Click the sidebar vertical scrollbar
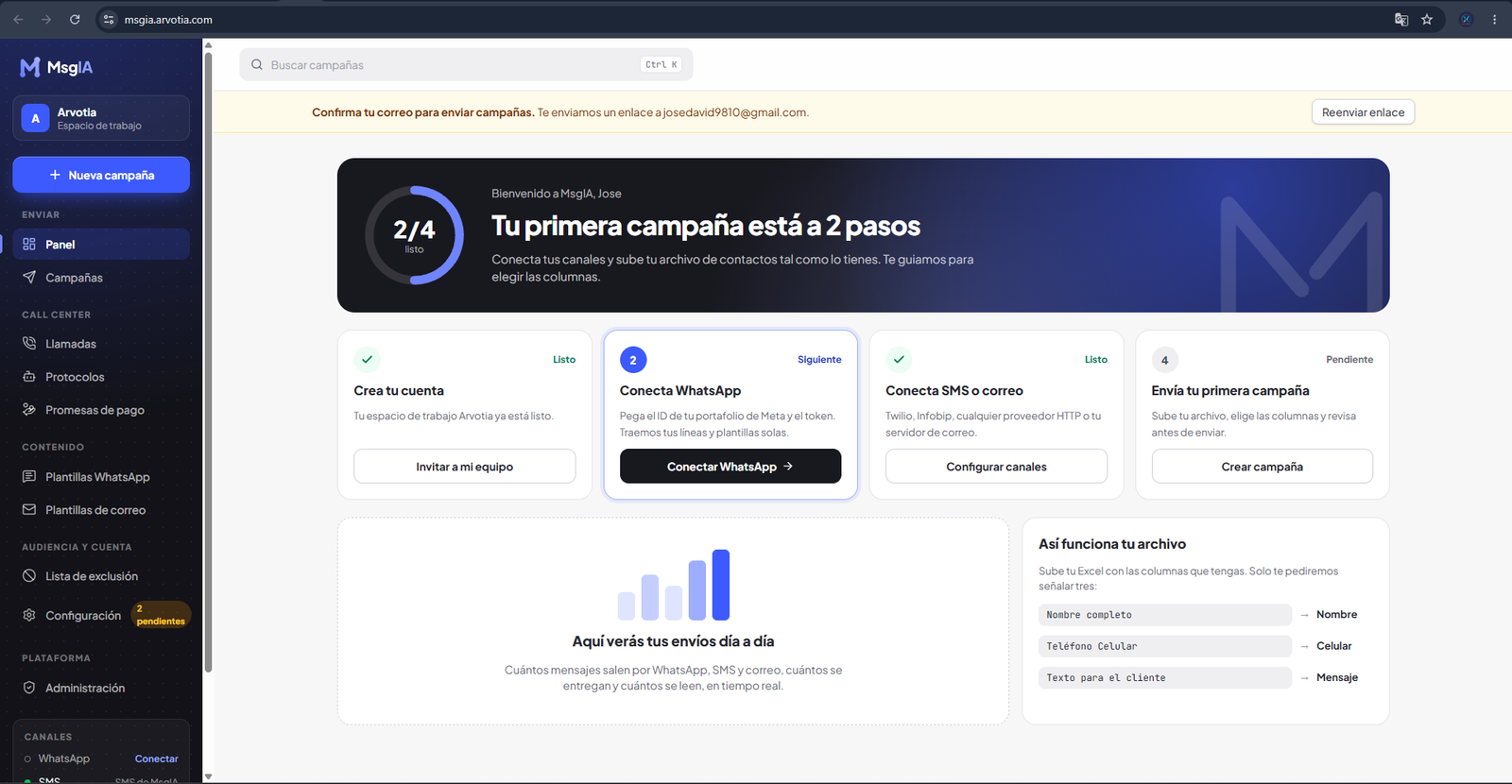 (208, 364)
